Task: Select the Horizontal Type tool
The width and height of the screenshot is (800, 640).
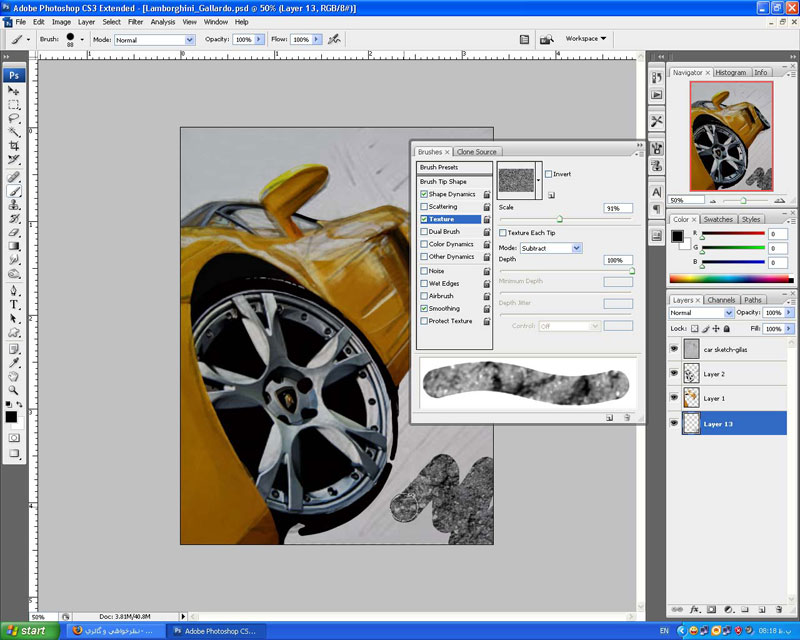Action: pos(14,305)
